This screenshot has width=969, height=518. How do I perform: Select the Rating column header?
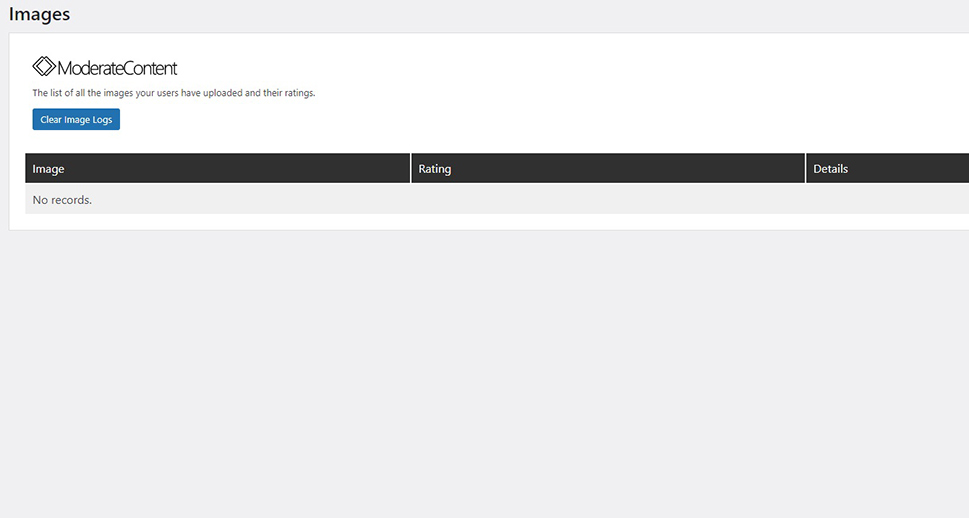(608, 168)
